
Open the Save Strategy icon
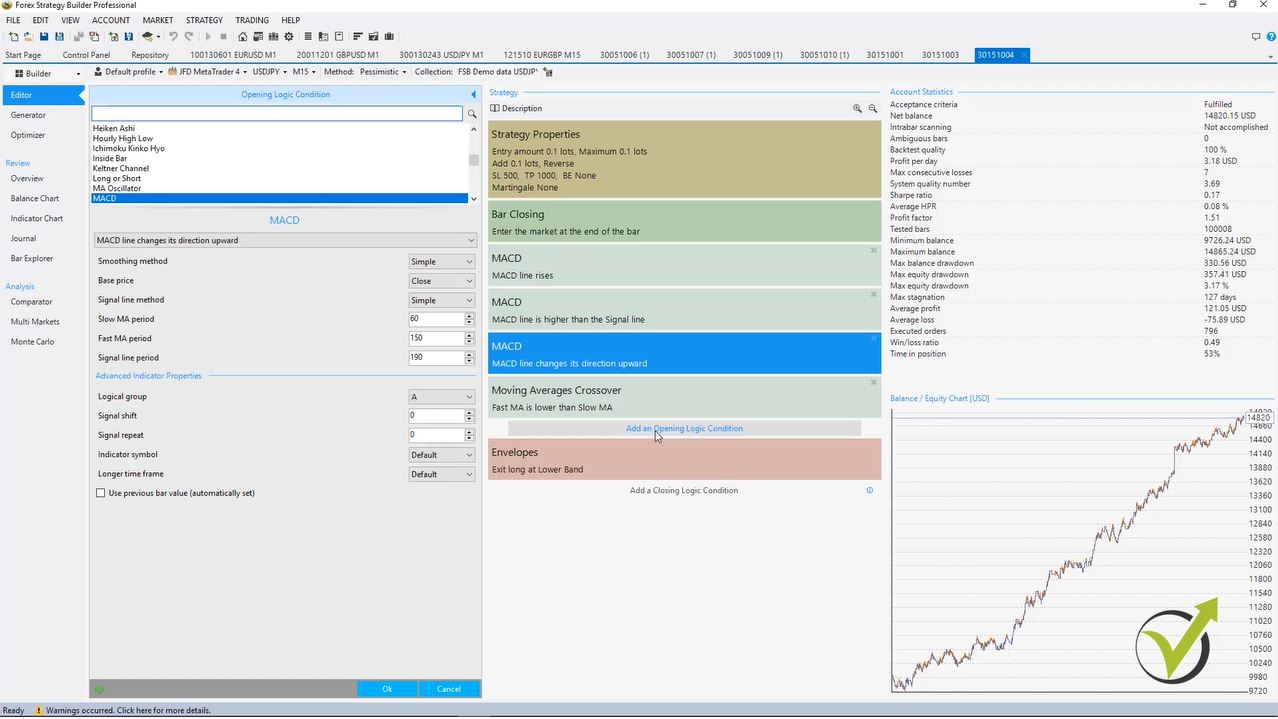(x=43, y=36)
